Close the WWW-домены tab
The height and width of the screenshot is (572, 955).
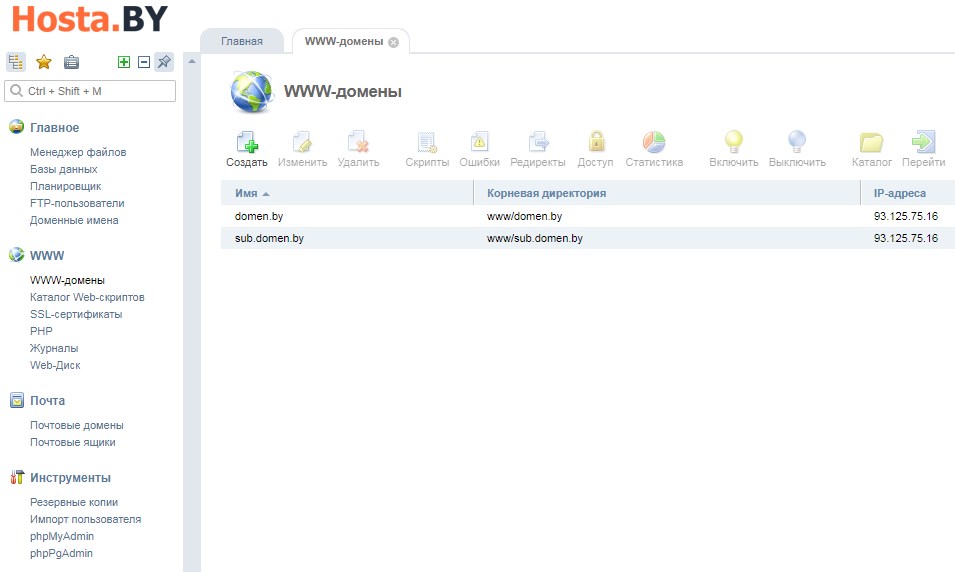pyautogui.click(x=393, y=42)
